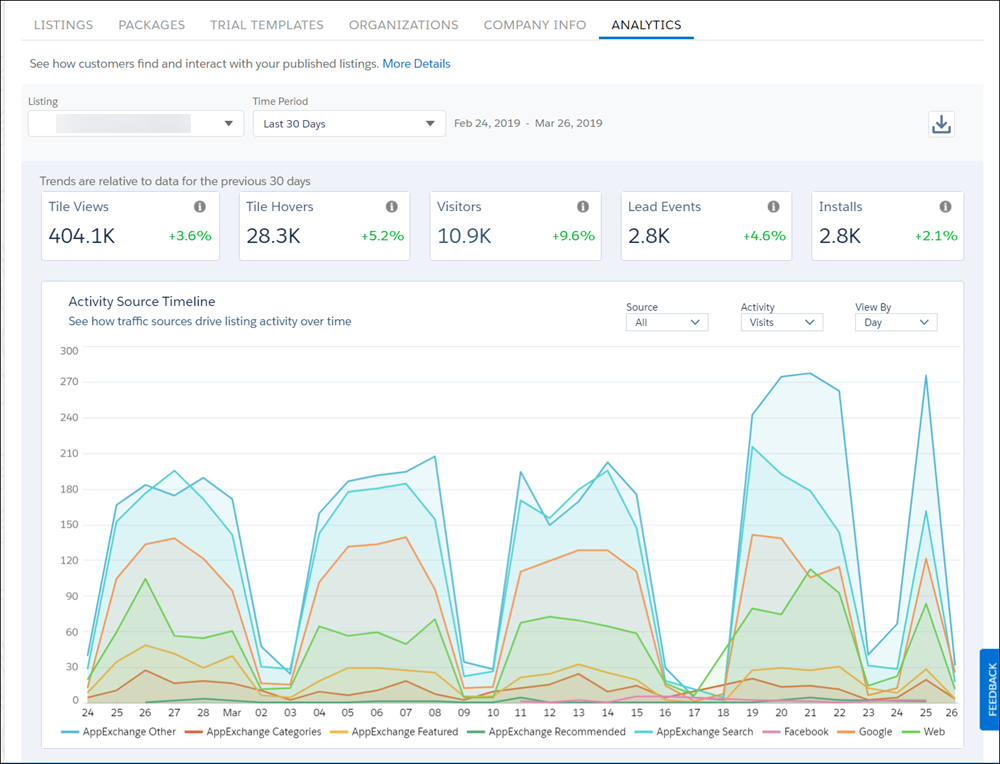Image resolution: width=1000 pixels, height=764 pixels.
Task: Select the 28.3K Tile Hovers value
Action: click(x=273, y=236)
